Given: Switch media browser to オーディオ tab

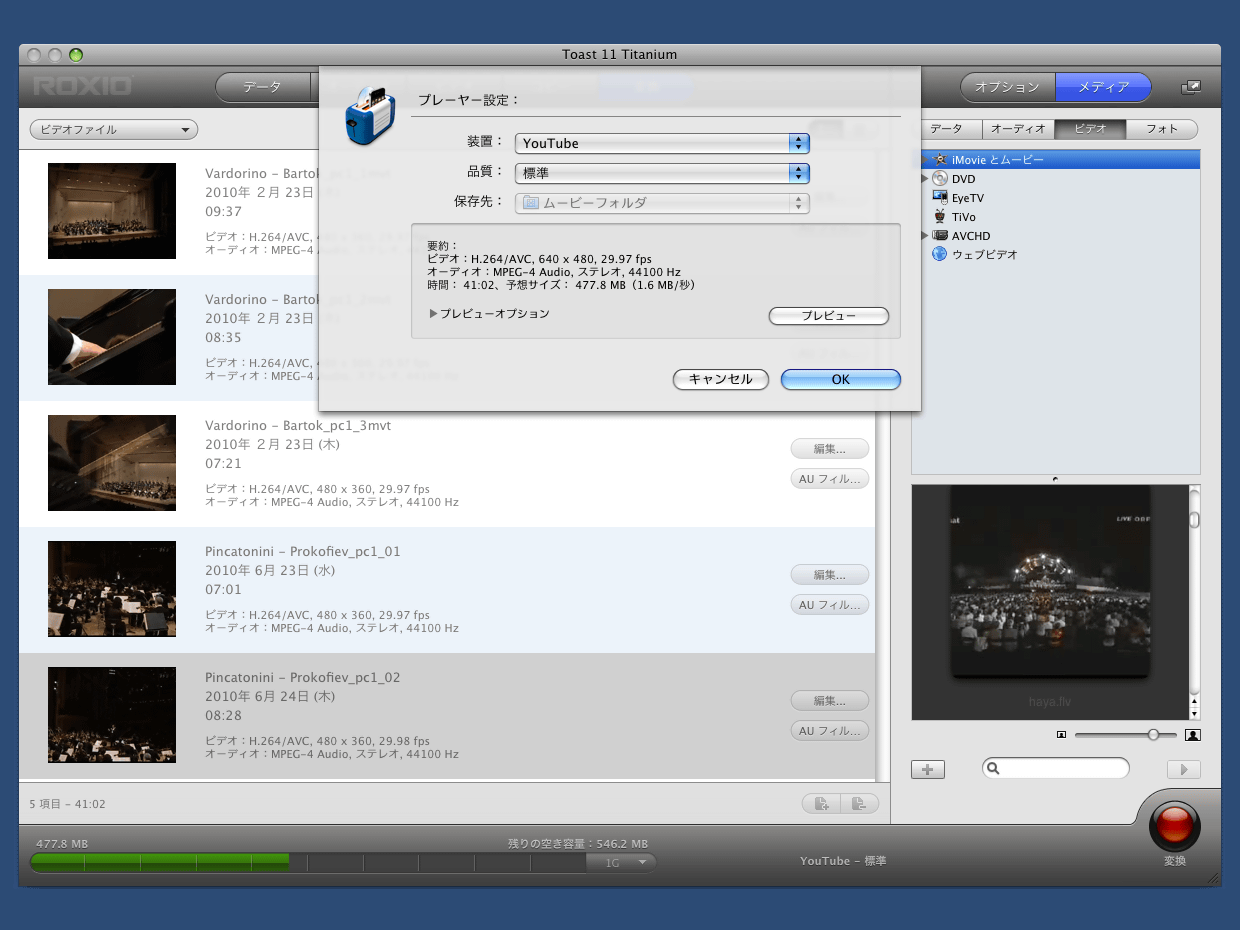Looking at the screenshot, I should [x=1018, y=129].
